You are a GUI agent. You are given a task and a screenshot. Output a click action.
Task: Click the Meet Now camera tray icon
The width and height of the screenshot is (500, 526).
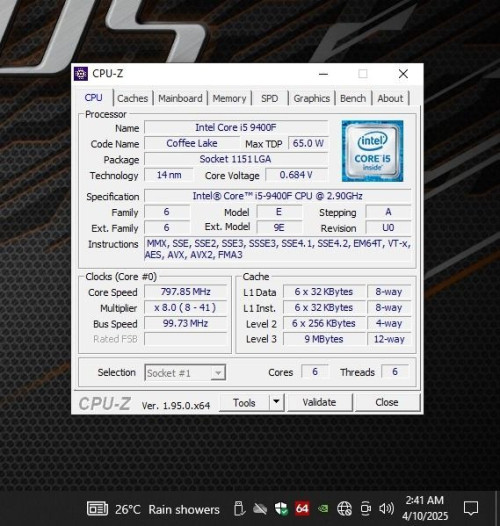[366, 509]
